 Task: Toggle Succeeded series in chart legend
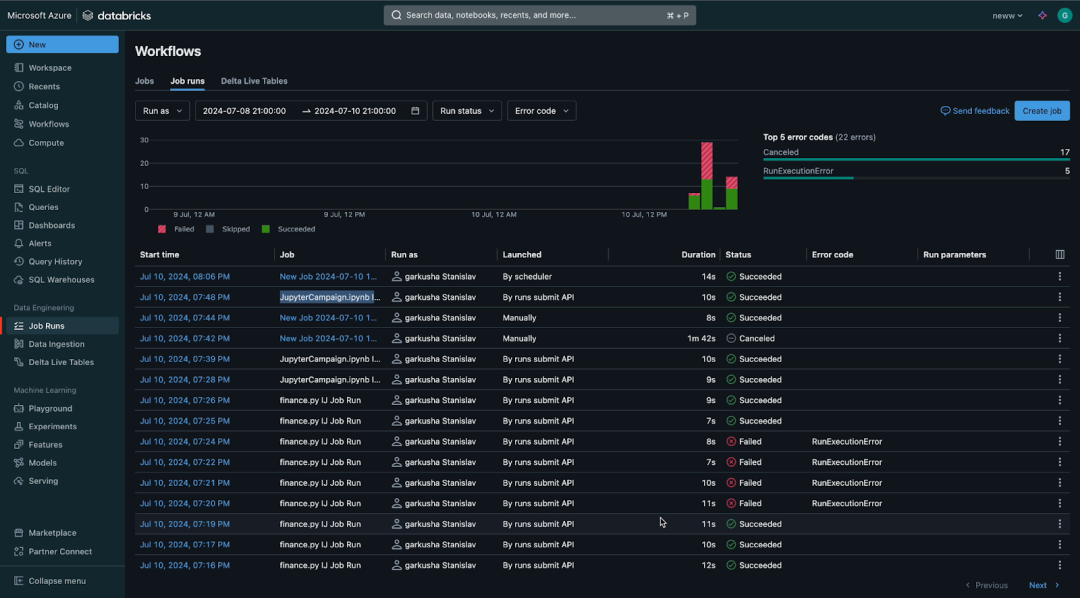tap(289, 229)
